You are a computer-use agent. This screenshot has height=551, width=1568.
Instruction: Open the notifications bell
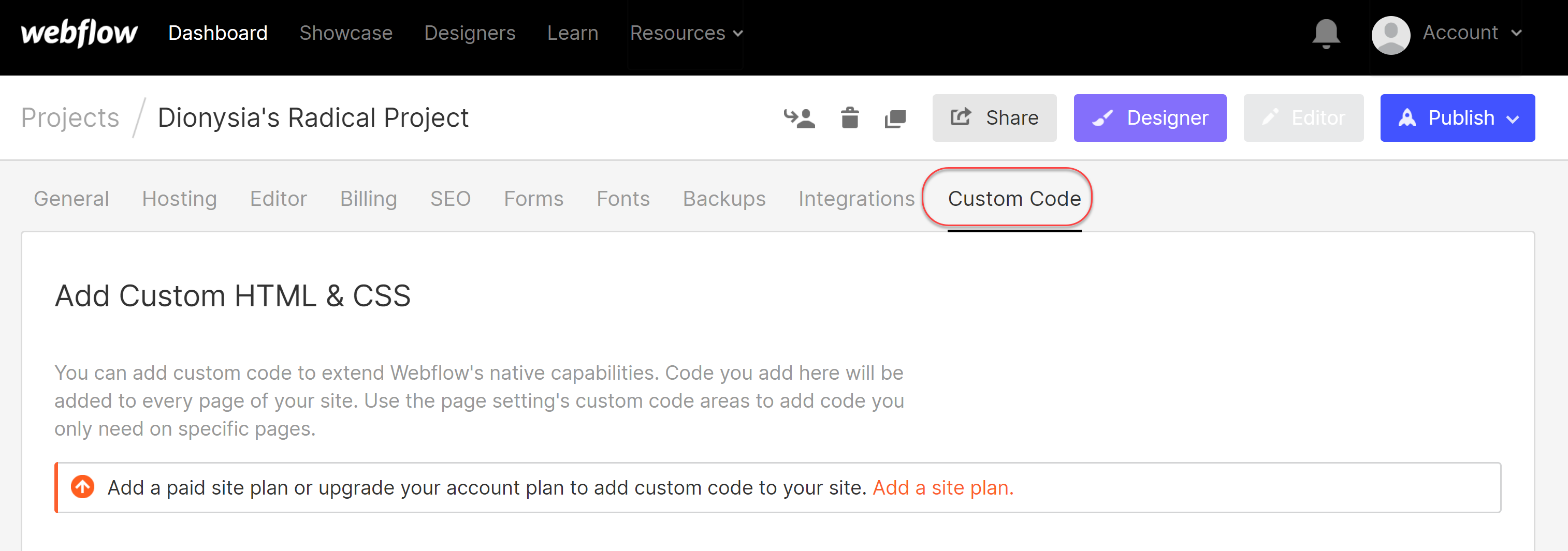pos(1326,34)
